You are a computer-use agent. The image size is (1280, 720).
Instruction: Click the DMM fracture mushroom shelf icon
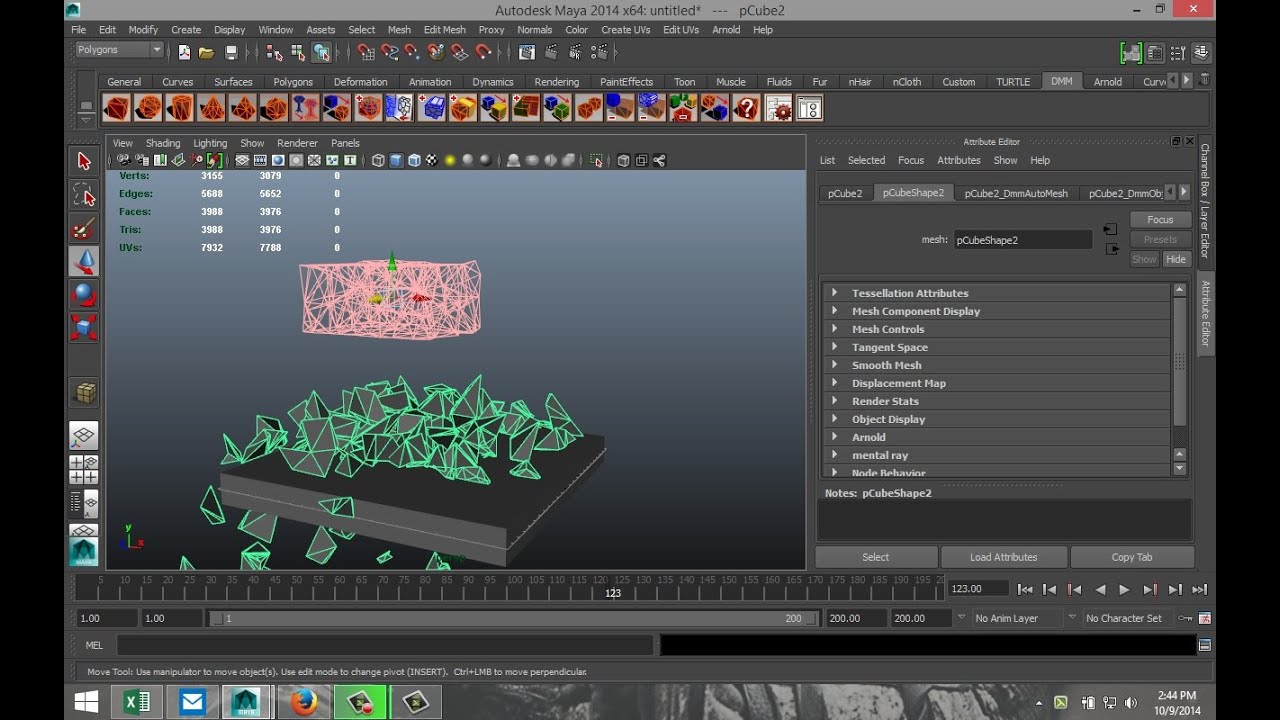pyautogui.click(x=305, y=108)
